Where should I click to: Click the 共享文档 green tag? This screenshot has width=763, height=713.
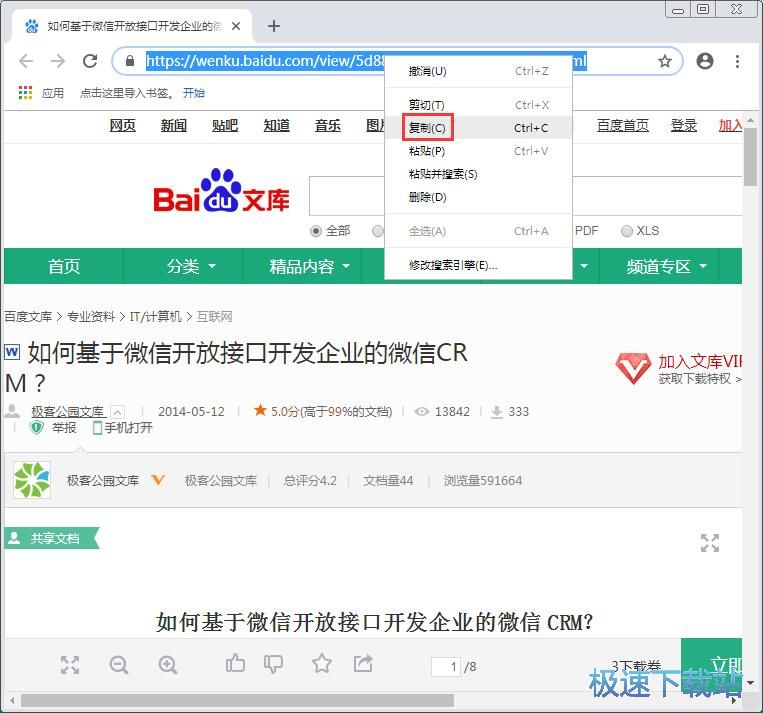point(52,538)
